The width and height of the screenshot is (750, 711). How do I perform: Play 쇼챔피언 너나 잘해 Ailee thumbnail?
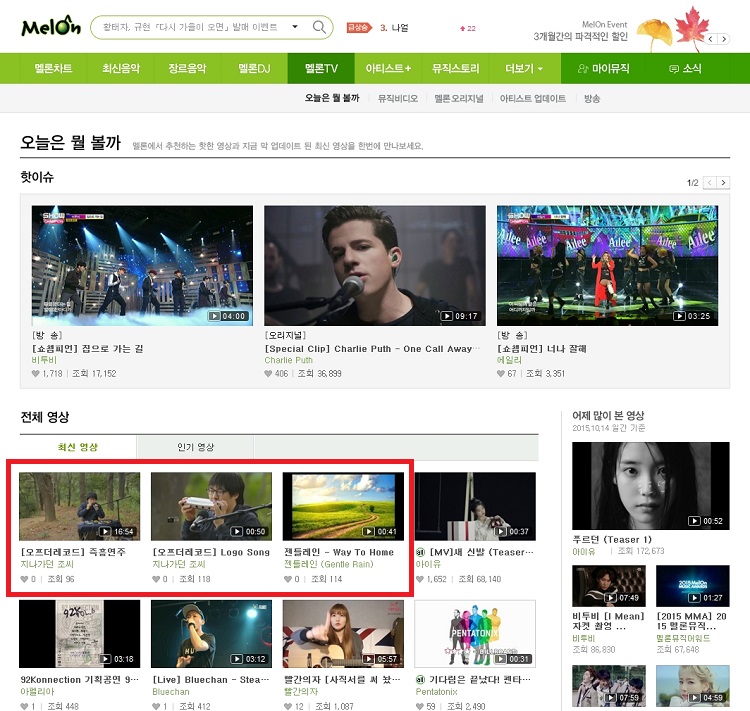coord(607,266)
